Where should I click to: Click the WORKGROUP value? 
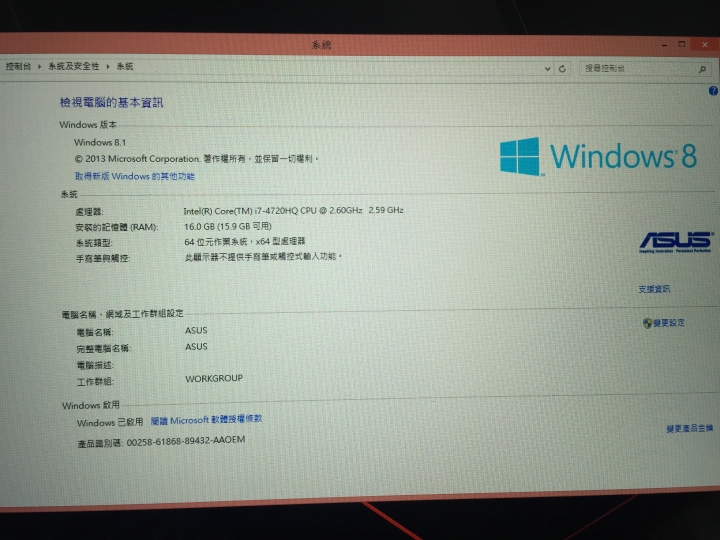pos(214,378)
